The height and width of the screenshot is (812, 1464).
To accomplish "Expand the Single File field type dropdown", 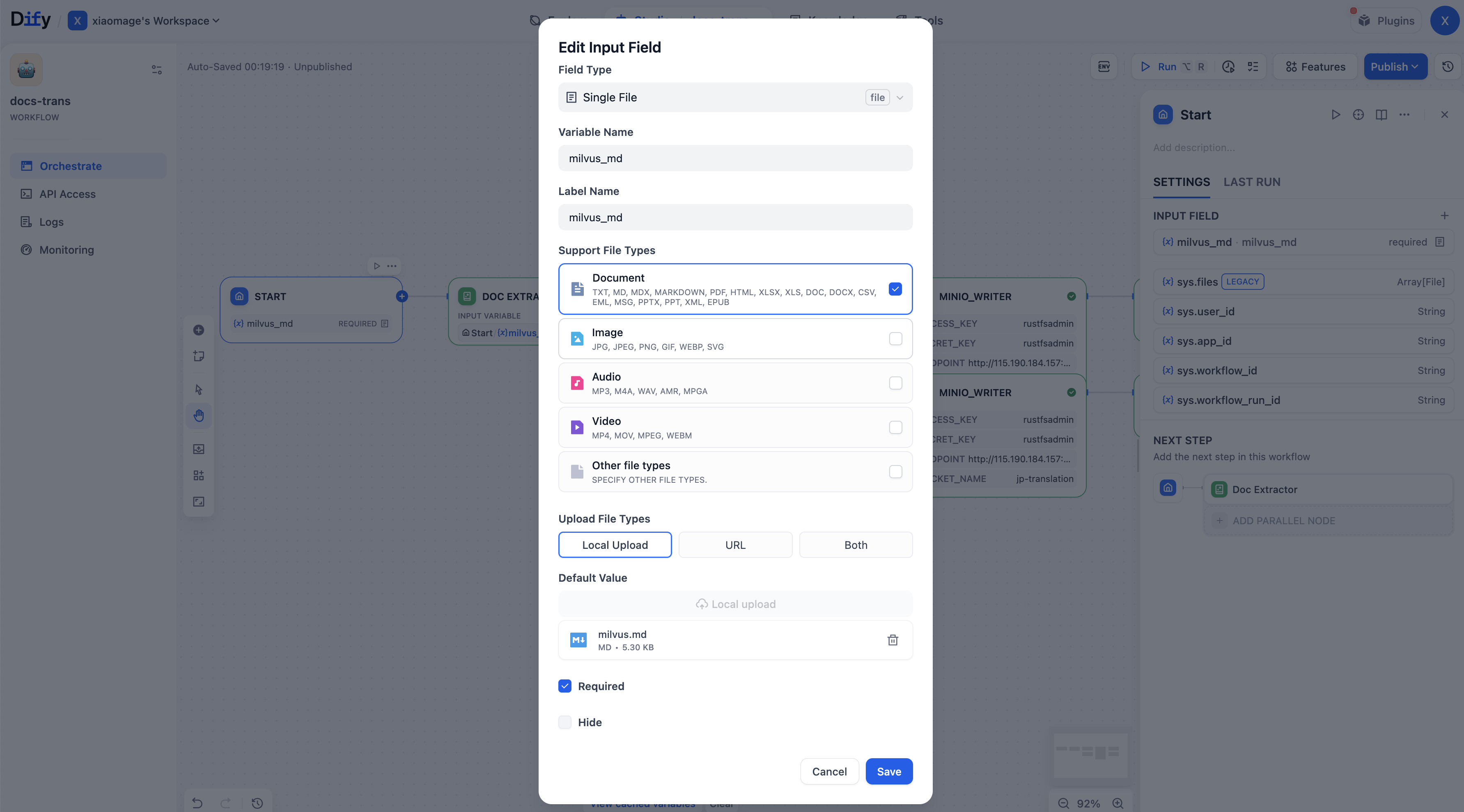I will pos(735,97).
